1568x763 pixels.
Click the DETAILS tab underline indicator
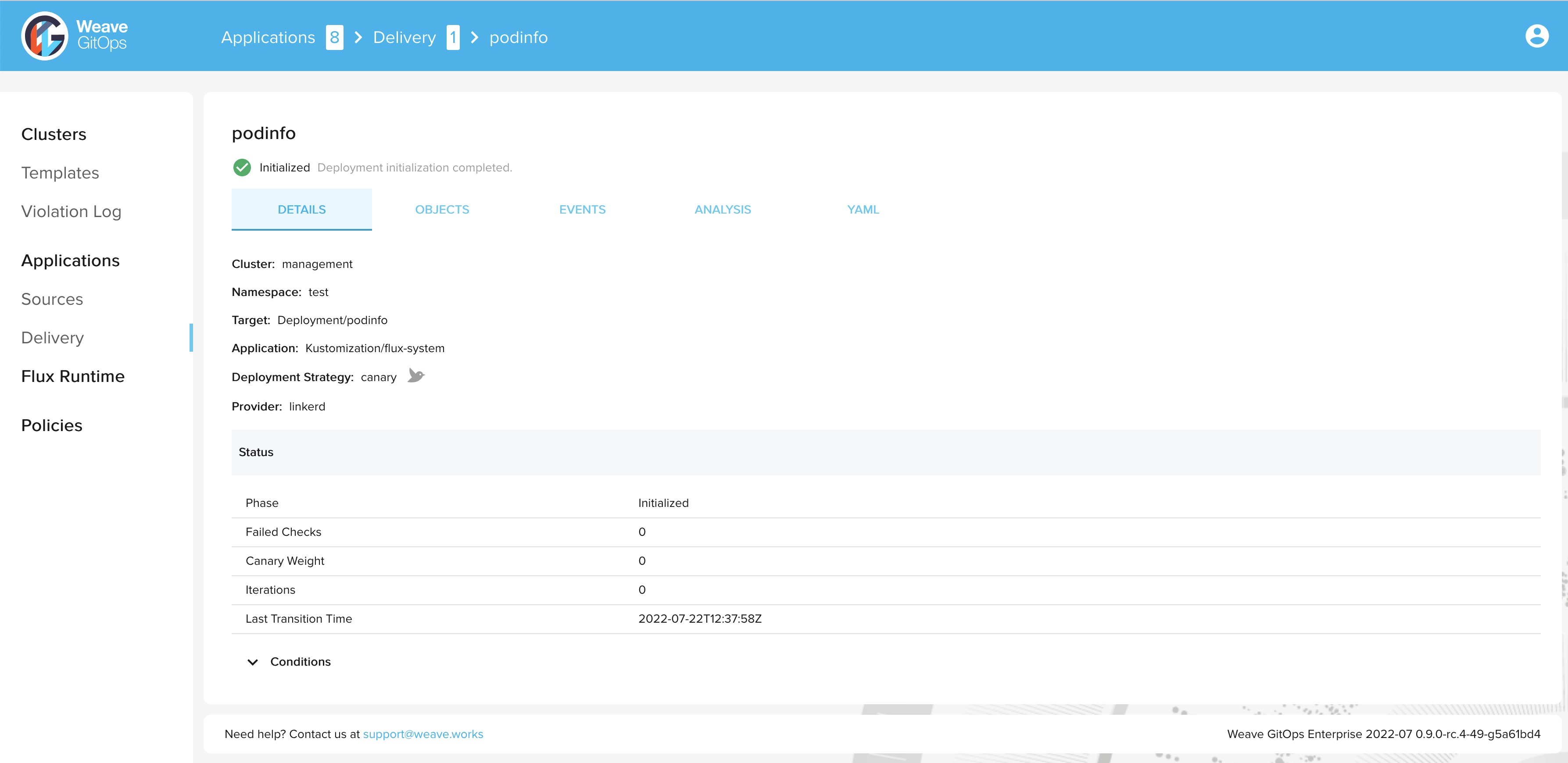click(302, 229)
